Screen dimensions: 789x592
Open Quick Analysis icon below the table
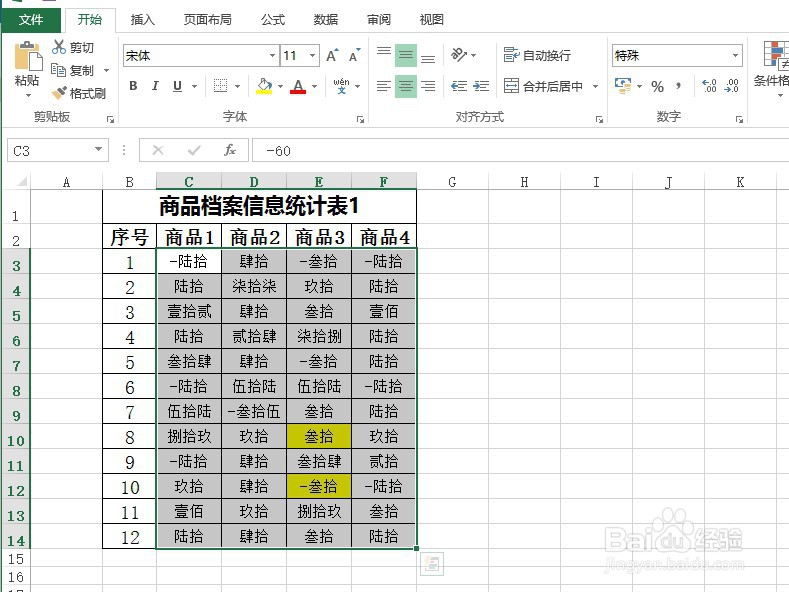432,564
